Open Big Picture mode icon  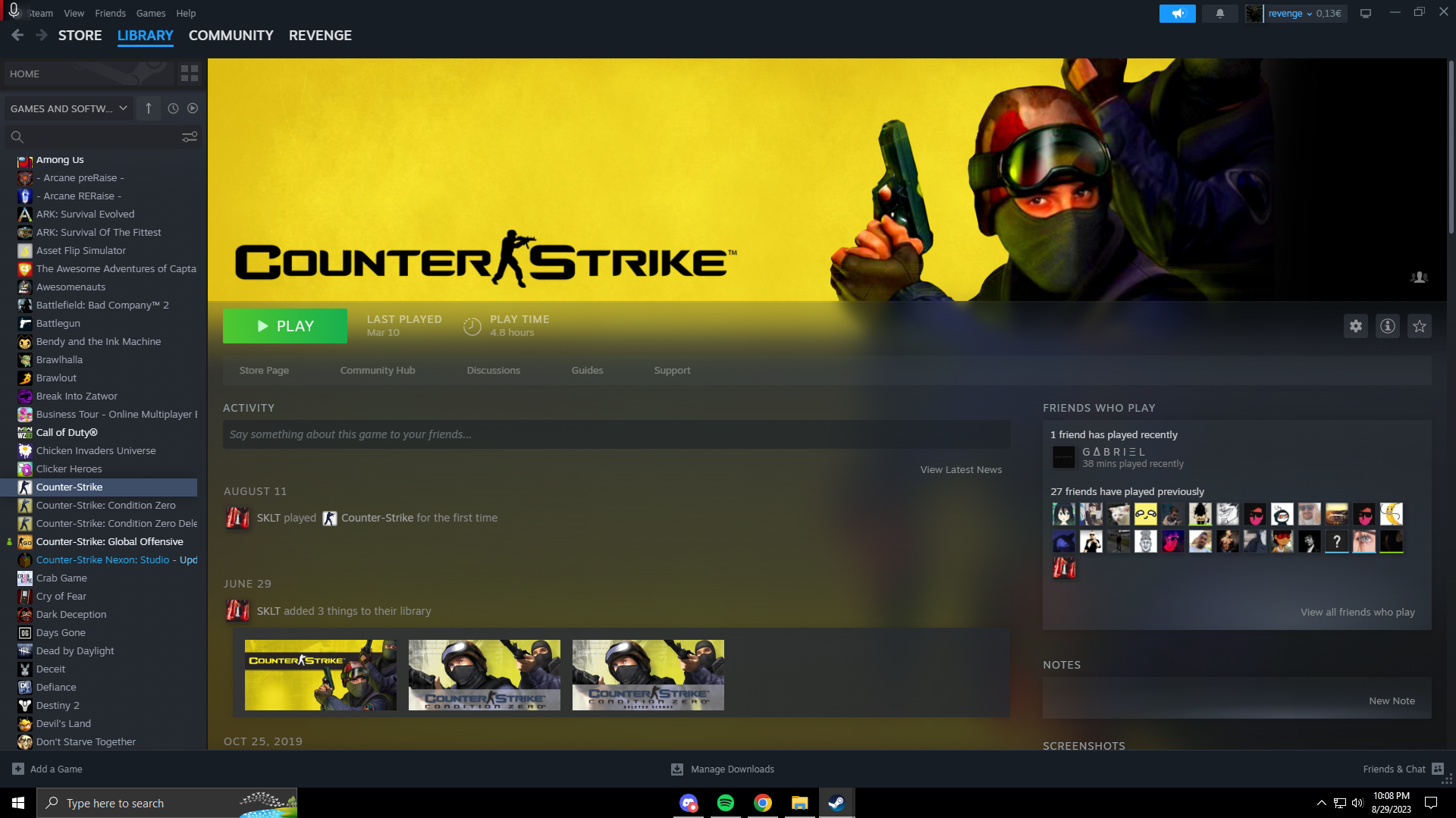[x=1365, y=14]
